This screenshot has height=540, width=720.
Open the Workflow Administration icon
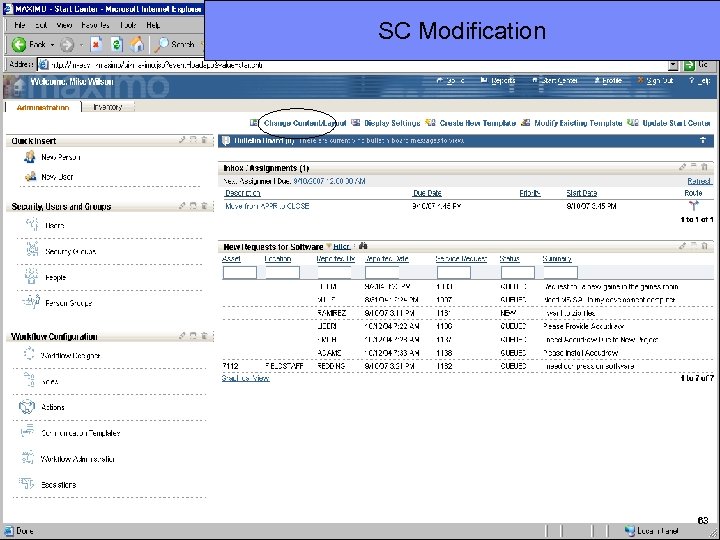click(x=28, y=457)
